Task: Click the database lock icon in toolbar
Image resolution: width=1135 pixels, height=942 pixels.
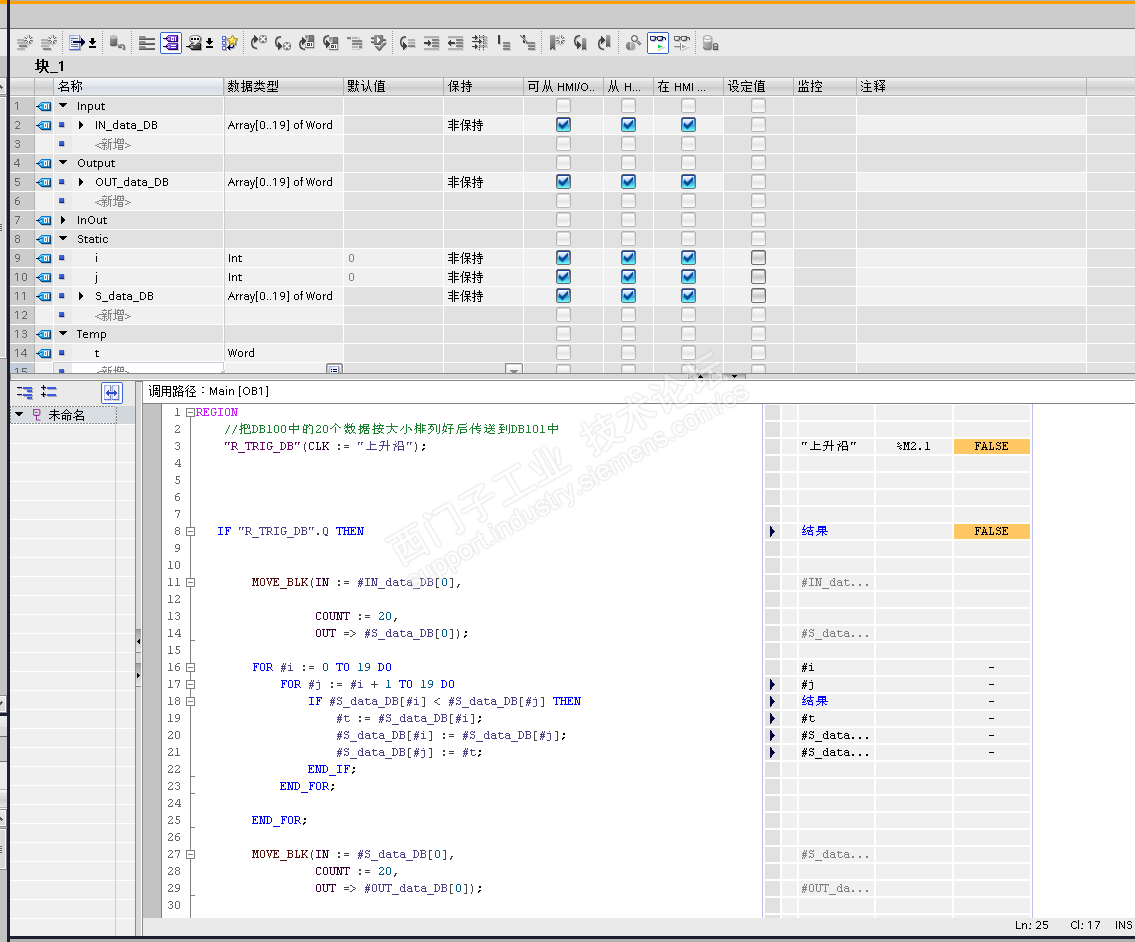Action: tap(709, 43)
